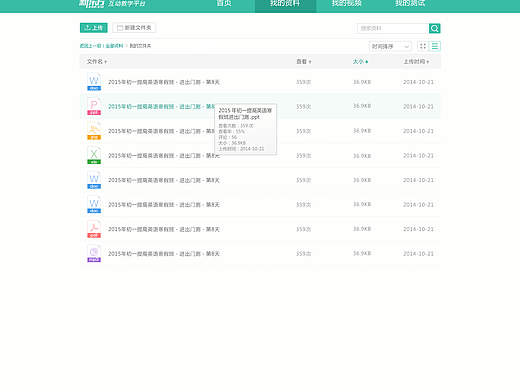Sort by the 查看 column header

pos(304,62)
